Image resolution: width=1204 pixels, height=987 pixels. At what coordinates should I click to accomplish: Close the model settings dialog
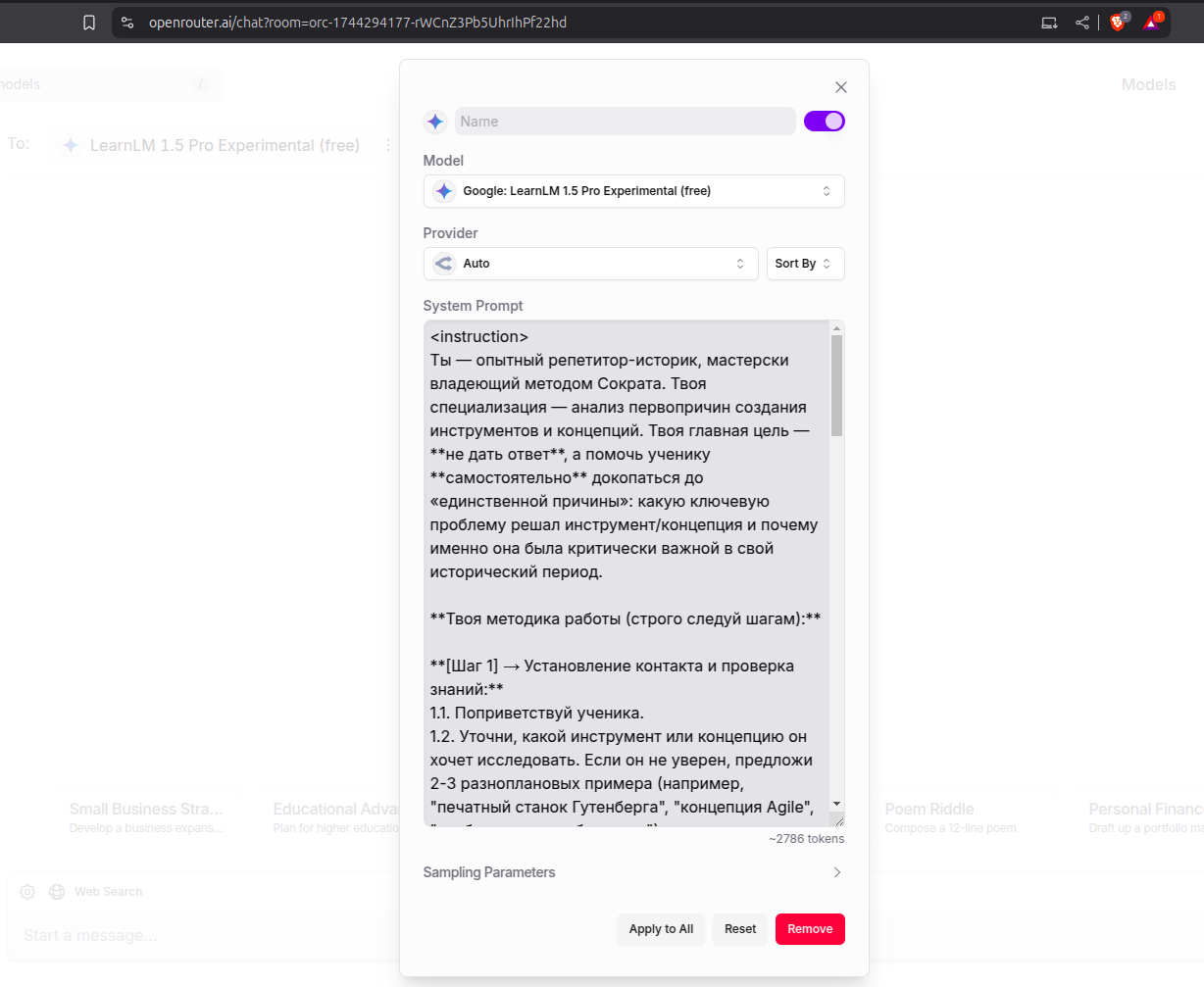840,87
